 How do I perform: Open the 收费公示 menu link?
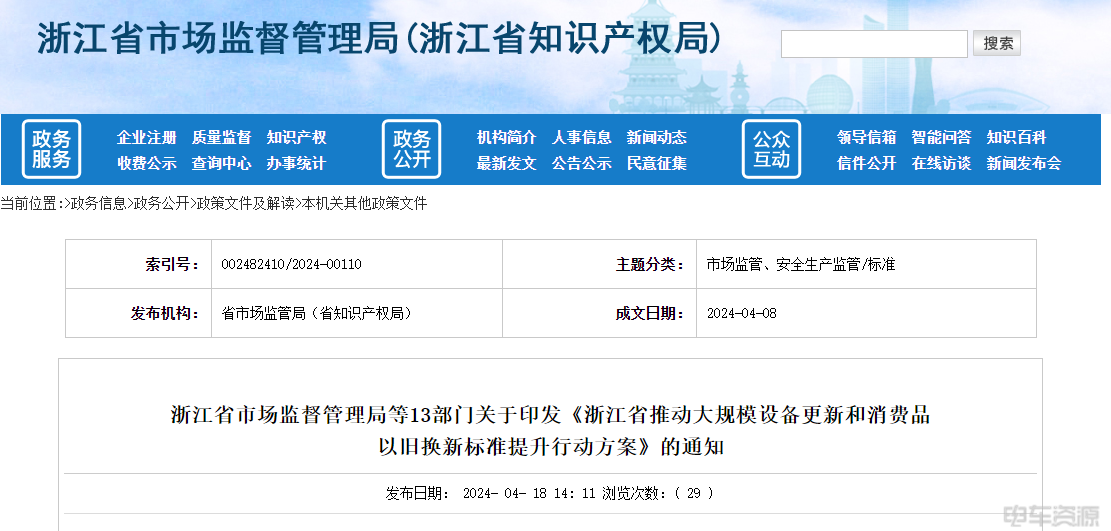point(147,164)
